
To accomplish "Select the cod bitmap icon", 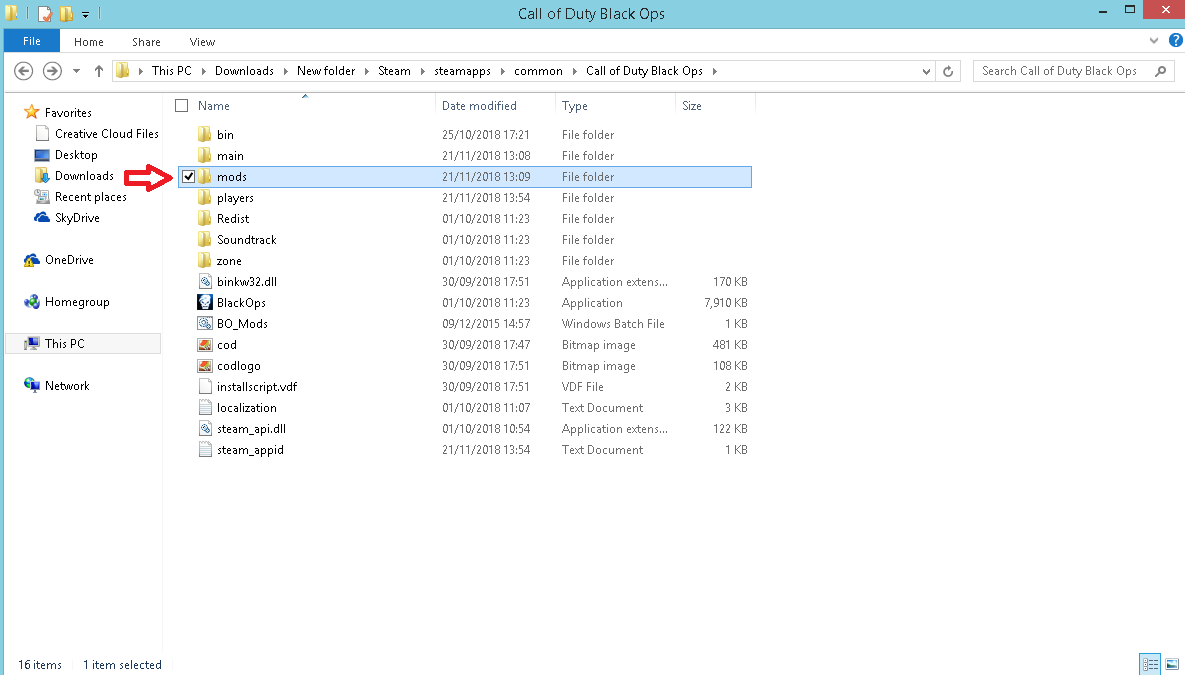I will 204,345.
